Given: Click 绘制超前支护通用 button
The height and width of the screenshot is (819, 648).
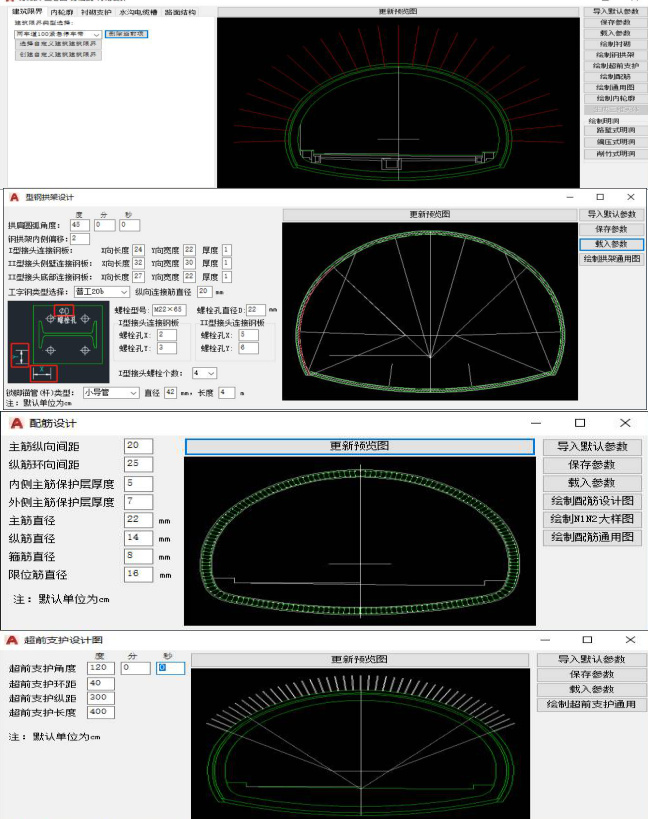Looking at the screenshot, I should 590,705.
